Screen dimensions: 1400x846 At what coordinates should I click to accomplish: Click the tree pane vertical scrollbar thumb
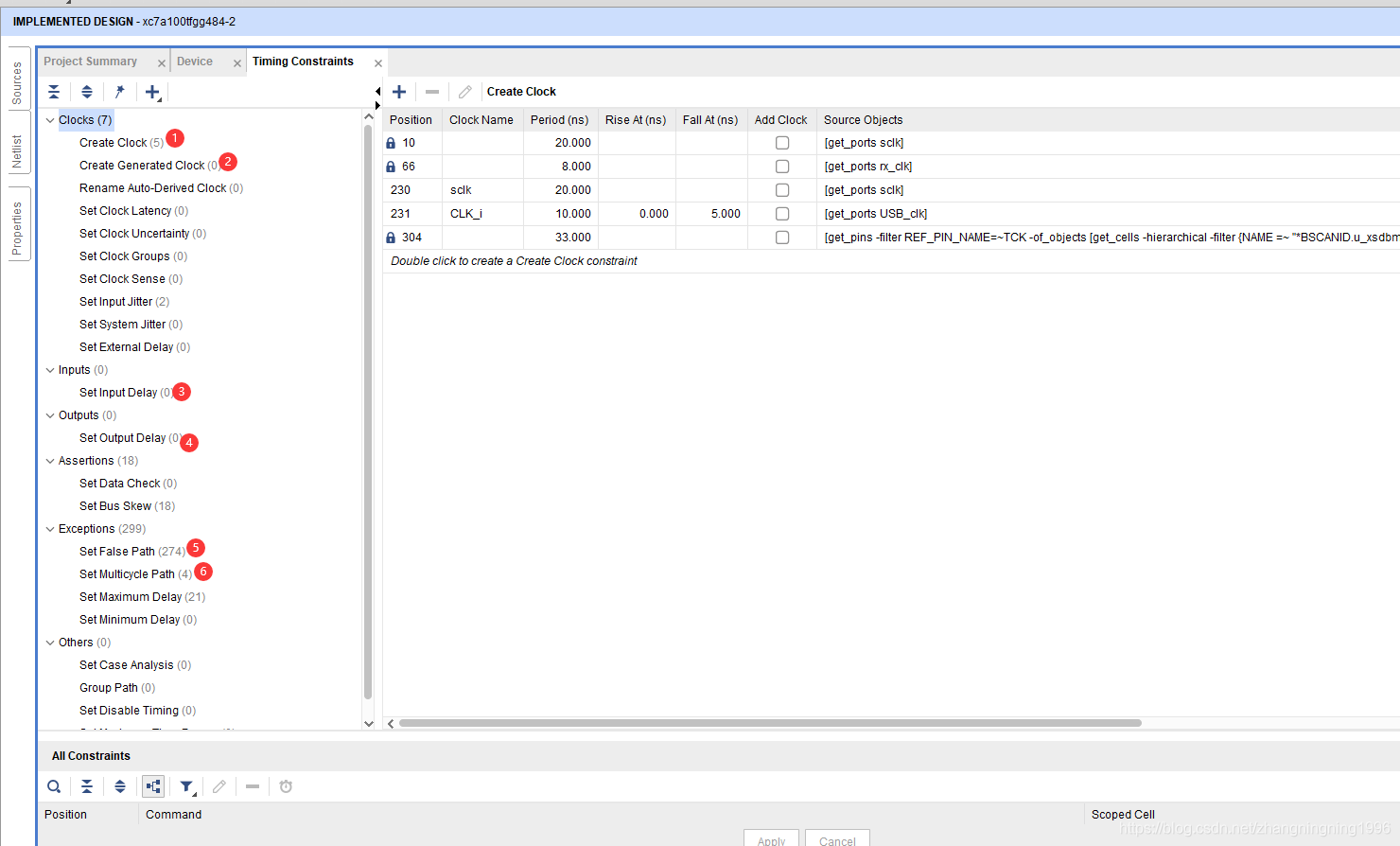click(368, 412)
